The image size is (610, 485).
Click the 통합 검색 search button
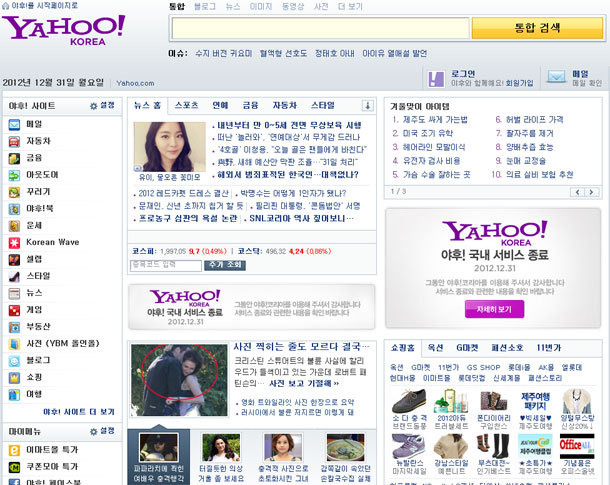click(537, 28)
